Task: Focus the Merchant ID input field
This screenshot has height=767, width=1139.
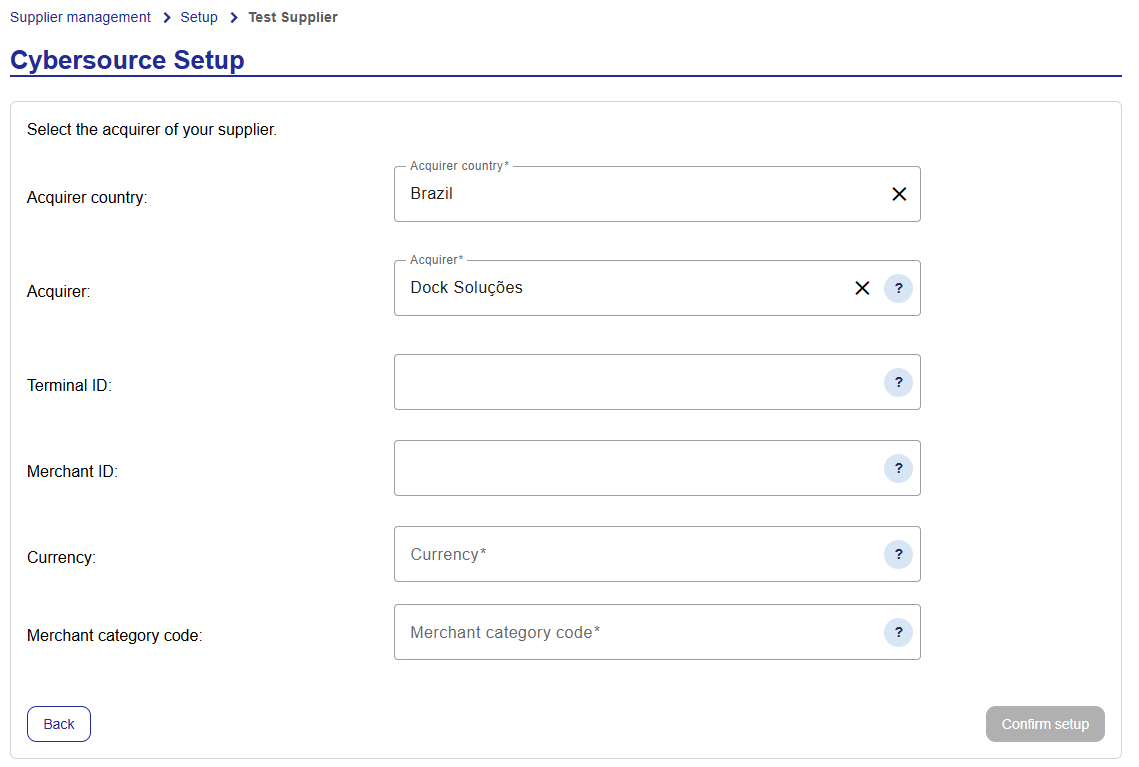Action: click(x=657, y=468)
